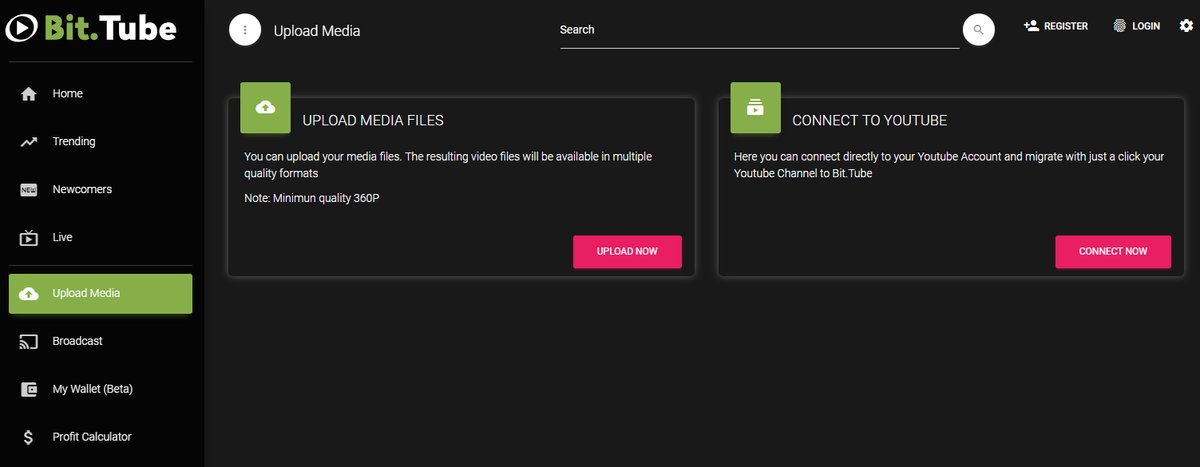Click the green cloud upload card icon
This screenshot has height=467, width=1200.
(x=265, y=108)
